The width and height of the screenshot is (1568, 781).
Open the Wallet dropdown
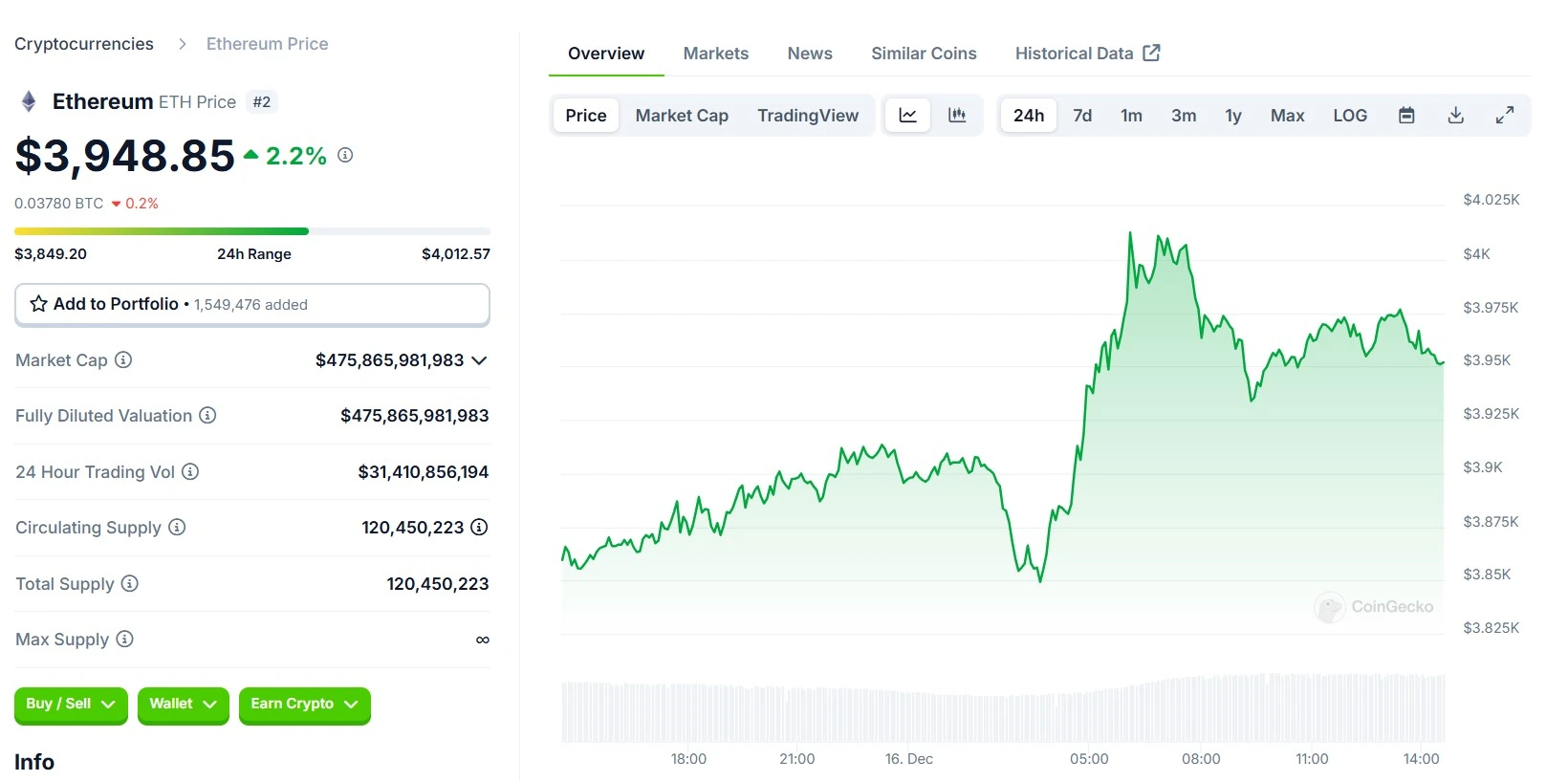click(x=183, y=705)
